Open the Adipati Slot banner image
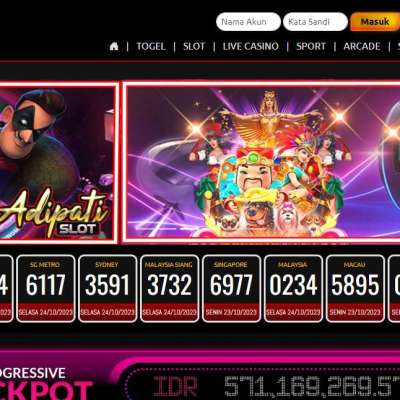The image size is (400, 400). [x=58, y=162]
